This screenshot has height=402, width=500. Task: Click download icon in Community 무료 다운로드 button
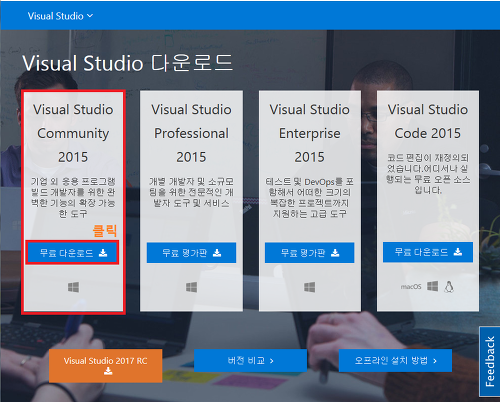[103, 253]
